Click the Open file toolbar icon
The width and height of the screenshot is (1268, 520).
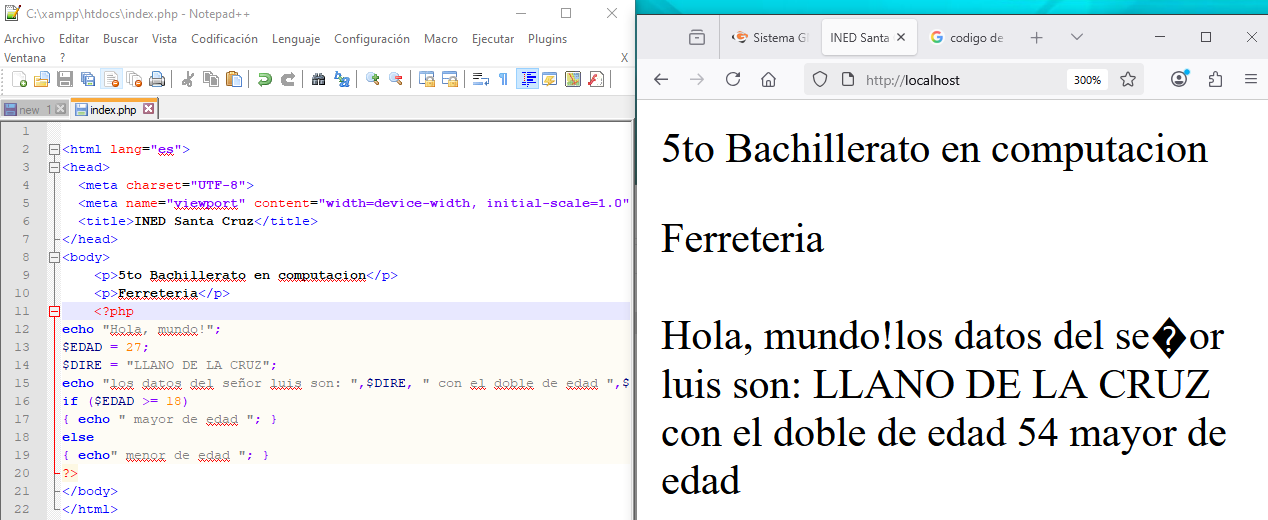pyautogui.click(x=42, y=79)
